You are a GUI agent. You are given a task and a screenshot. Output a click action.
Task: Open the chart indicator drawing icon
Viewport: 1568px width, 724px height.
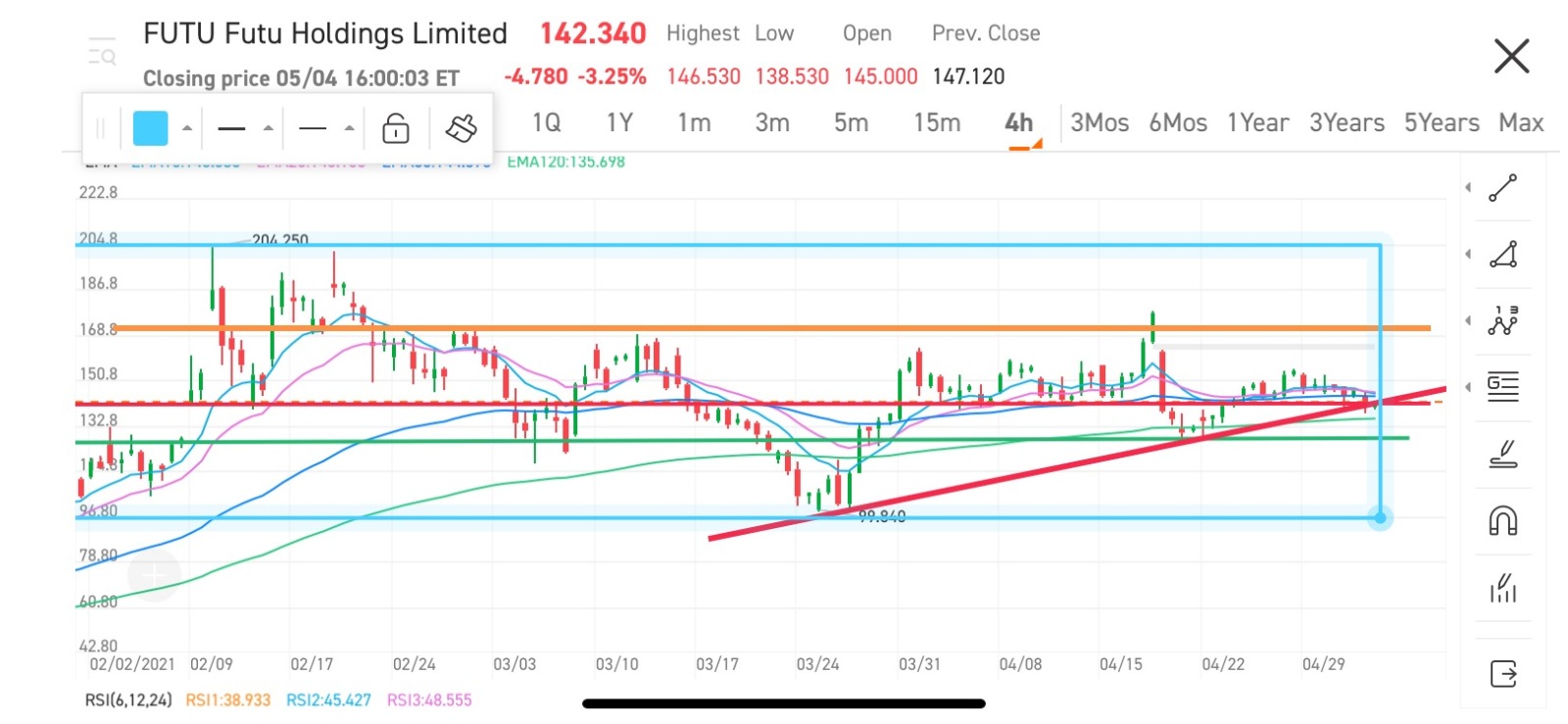coord(1502,587)
